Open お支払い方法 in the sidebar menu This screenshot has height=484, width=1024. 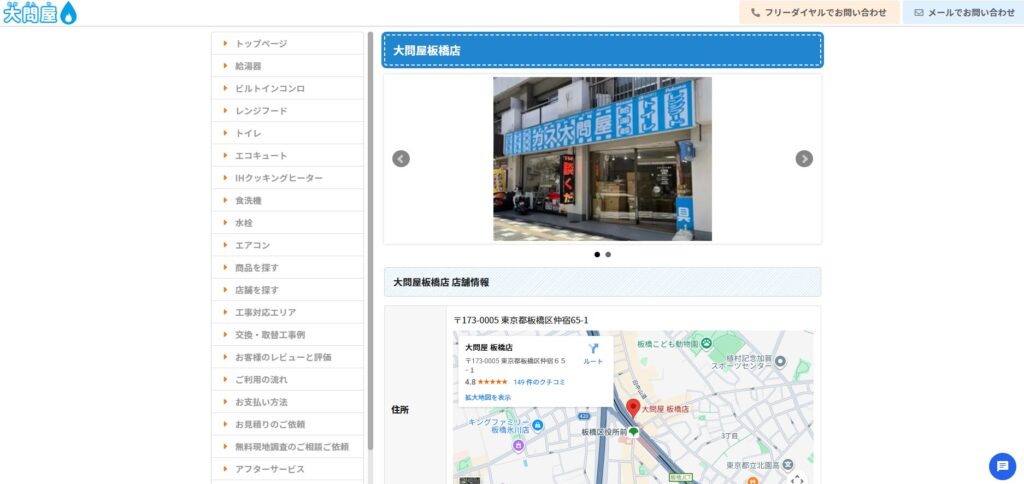coord(260,402)
